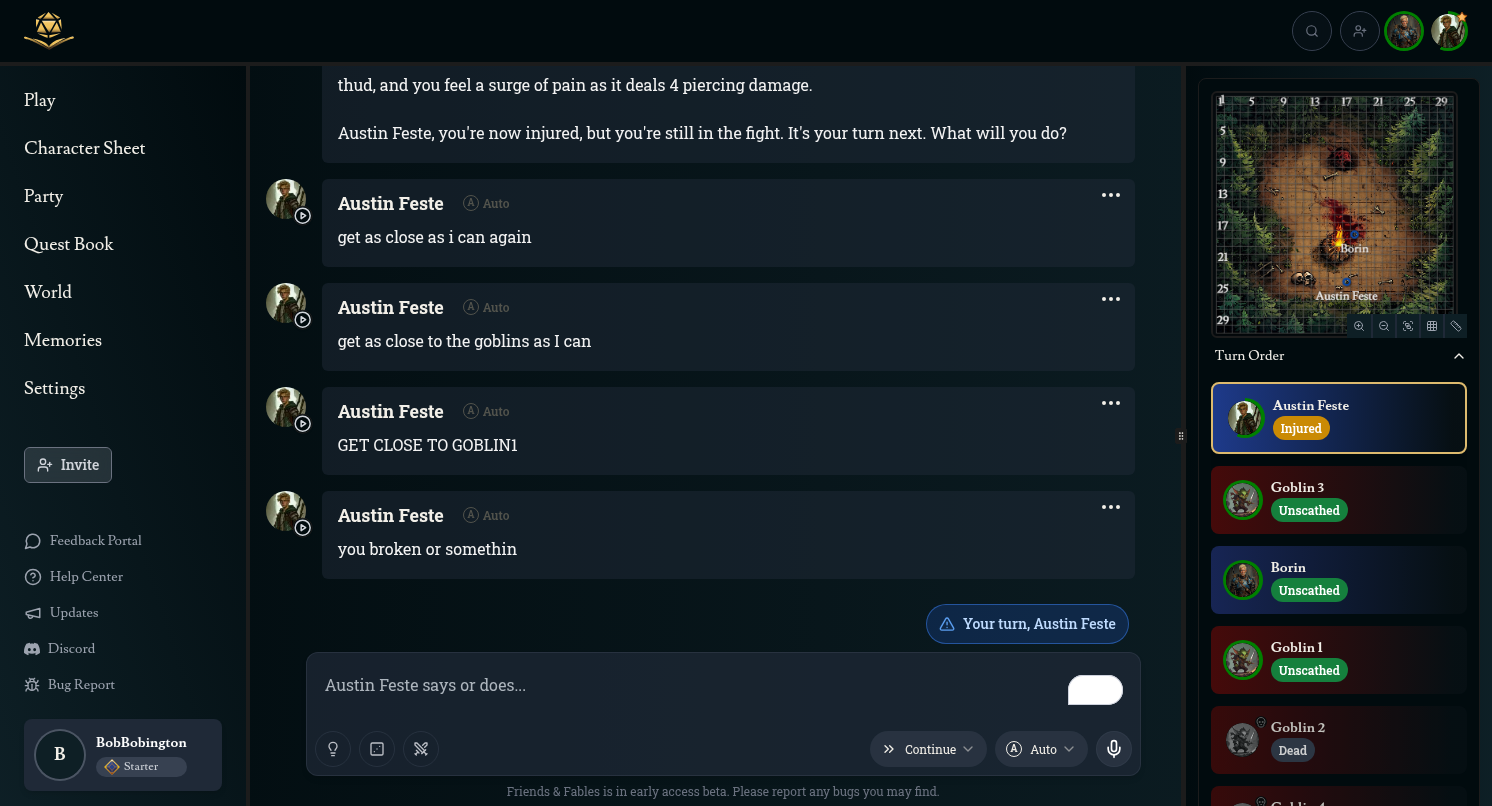
Task: Collapse the Turn Order section
Action: click(x=1458, y=356)
